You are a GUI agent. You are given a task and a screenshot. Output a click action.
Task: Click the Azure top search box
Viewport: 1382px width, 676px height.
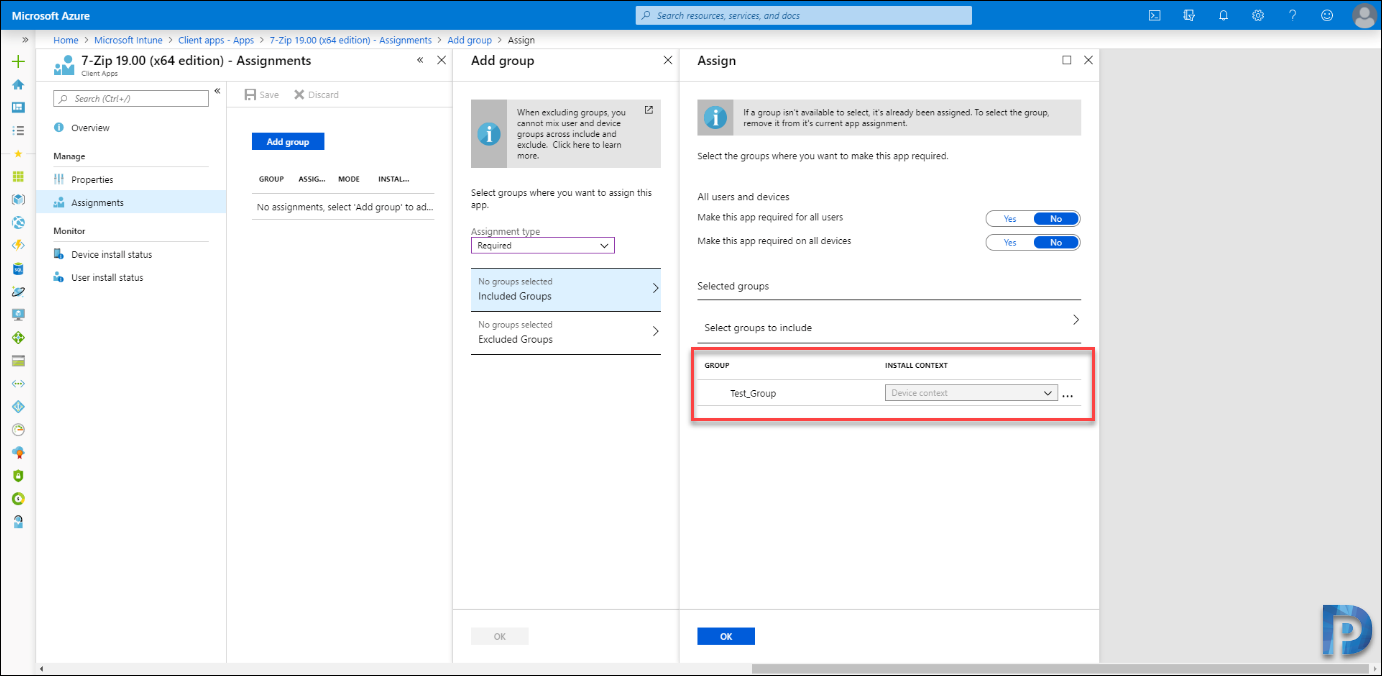pos(804,15)
